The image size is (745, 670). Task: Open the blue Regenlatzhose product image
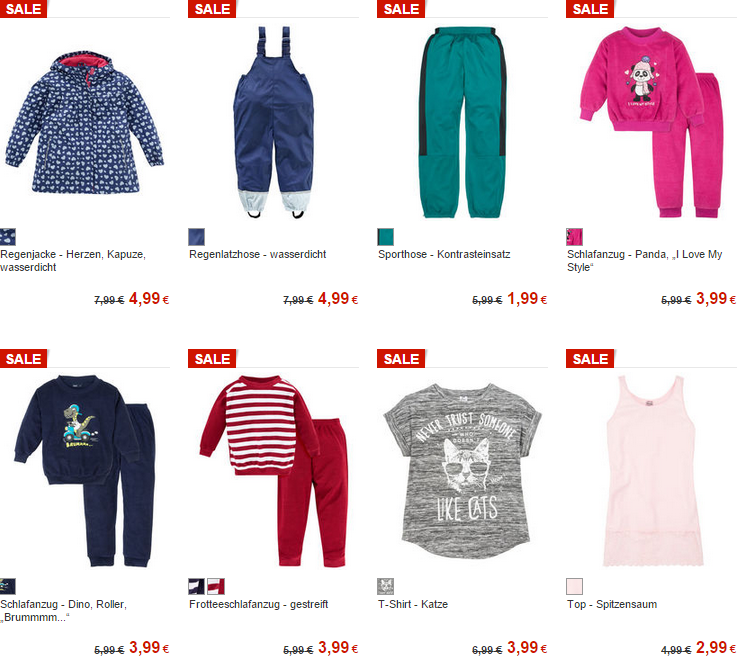pos(273,122)
